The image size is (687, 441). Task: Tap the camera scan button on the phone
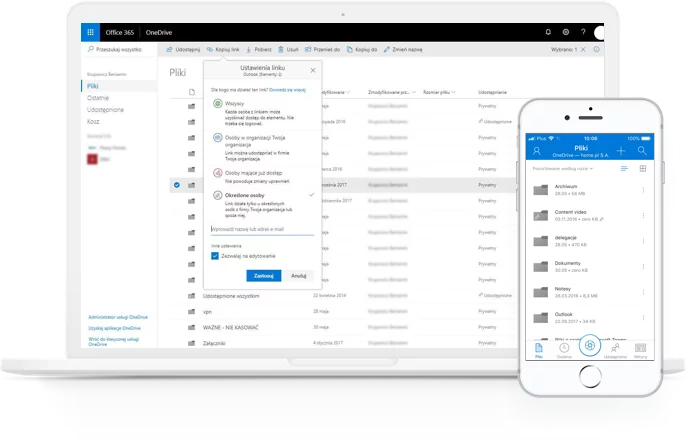pyautogui.click(x=590, y=345)
